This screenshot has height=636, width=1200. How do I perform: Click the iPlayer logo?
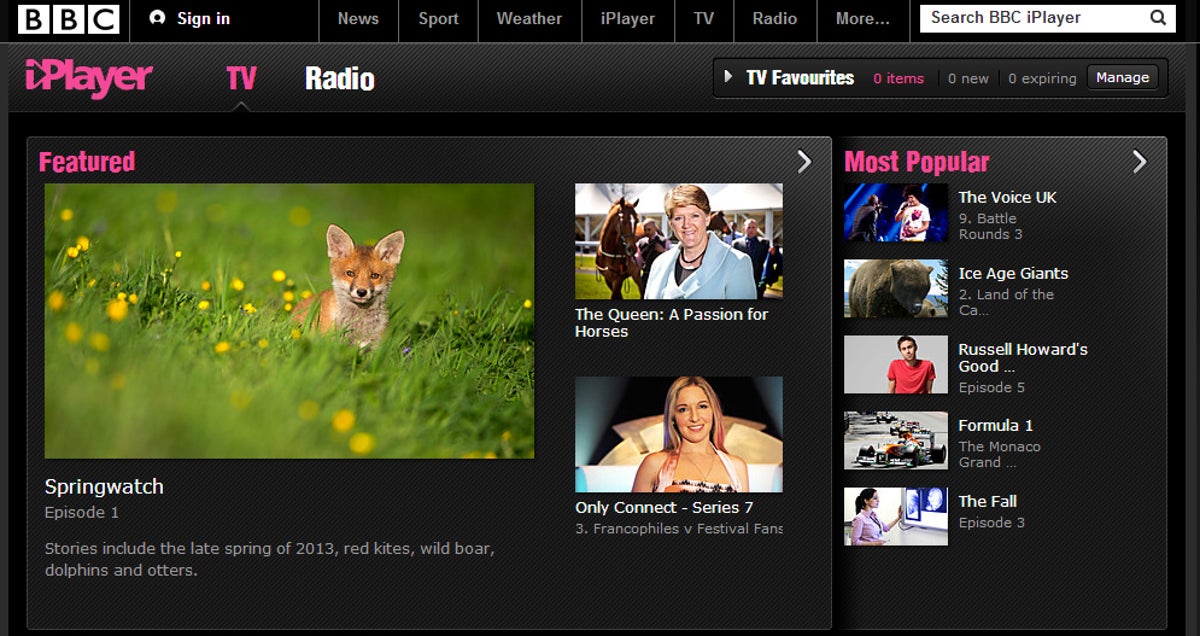89,78
